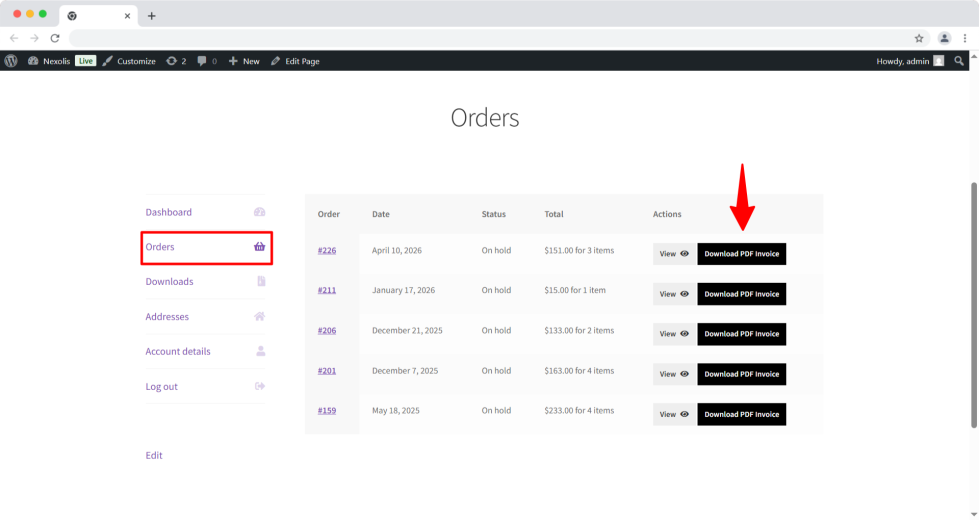This screenshot has width=979, height=520.
Task: Open the Howdy, admin account menu
Action: click(x=910, y=61)
